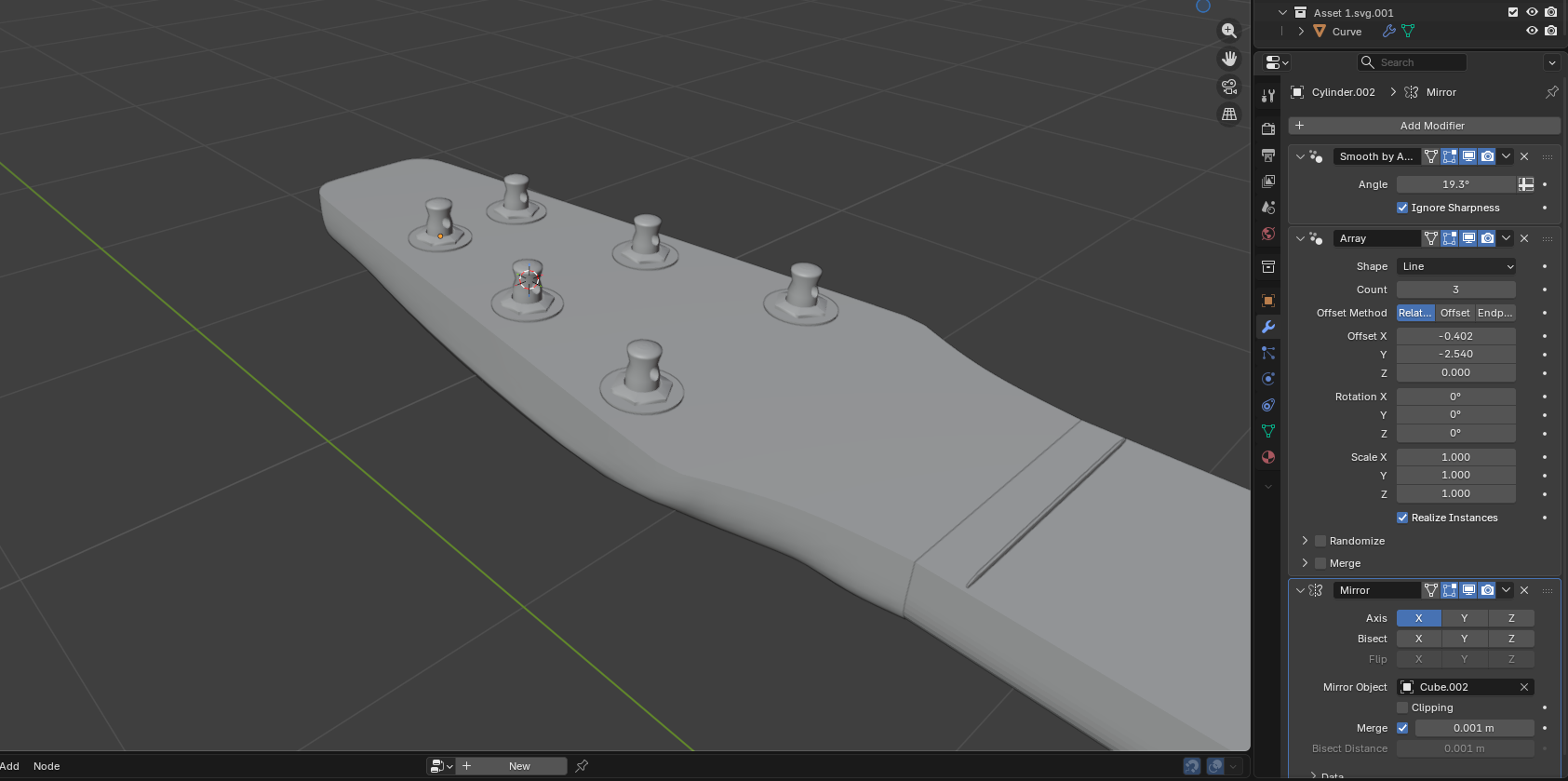Select the Y axis in Mirror Axis row

point(1464,618)
